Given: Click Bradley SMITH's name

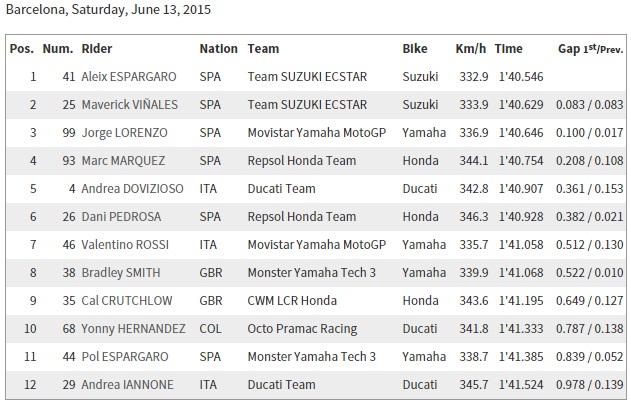Looking at the screenshot, I should point(121,273).
